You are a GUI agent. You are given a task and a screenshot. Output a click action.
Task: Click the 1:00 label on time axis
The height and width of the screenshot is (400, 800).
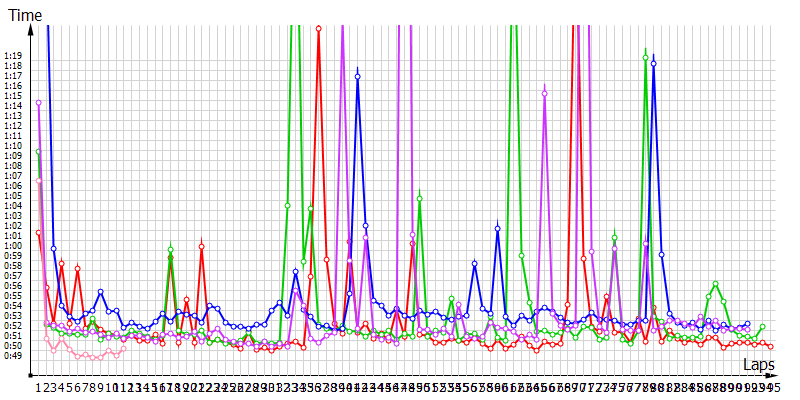point(13,245)
